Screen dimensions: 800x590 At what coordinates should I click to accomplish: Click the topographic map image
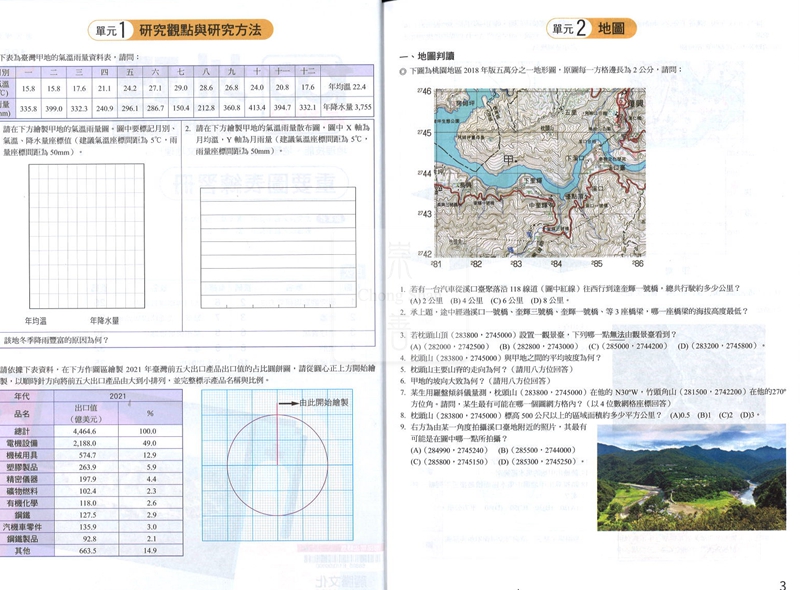point(540,173)
